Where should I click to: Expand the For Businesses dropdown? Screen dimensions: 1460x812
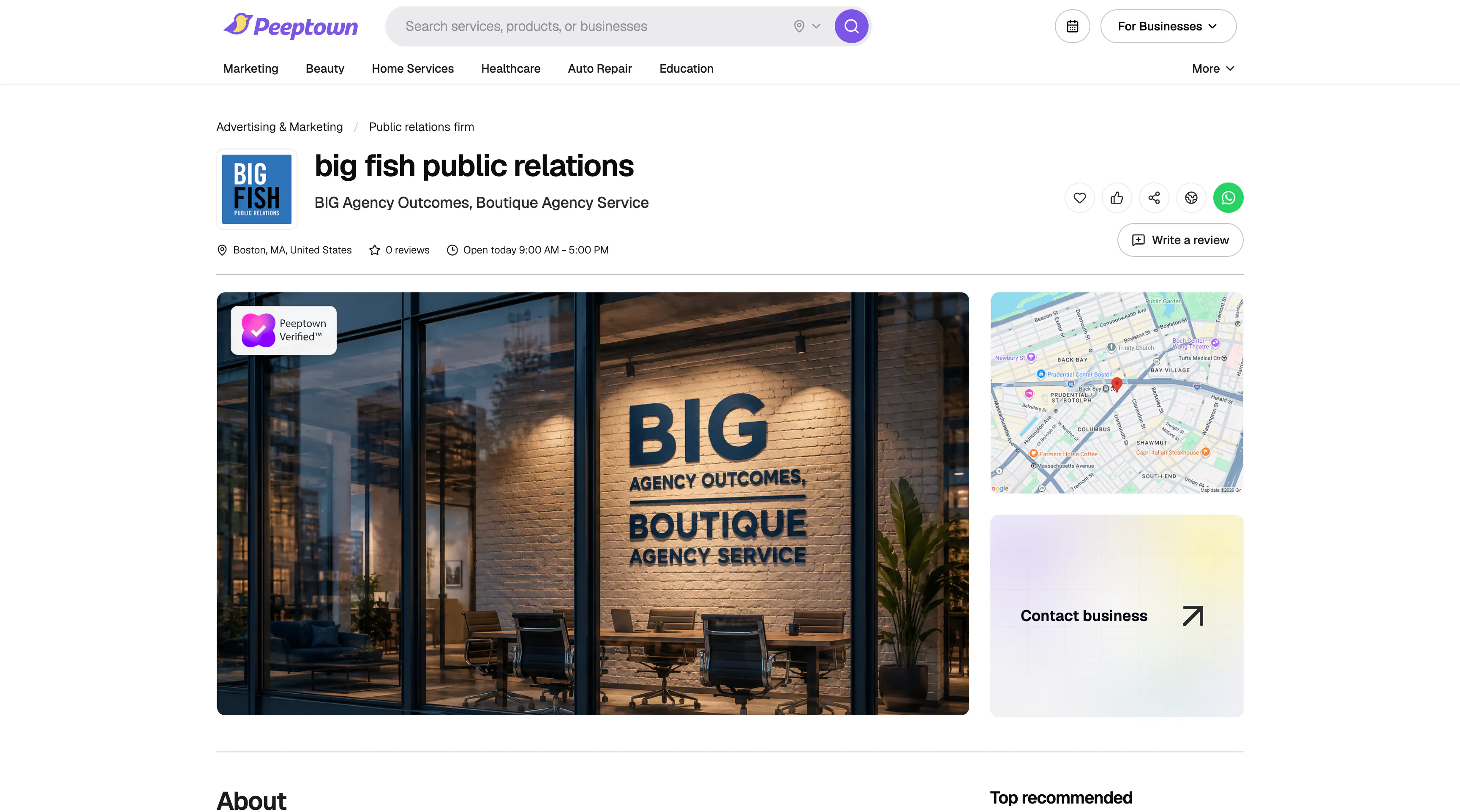[x=1168, y=26]
